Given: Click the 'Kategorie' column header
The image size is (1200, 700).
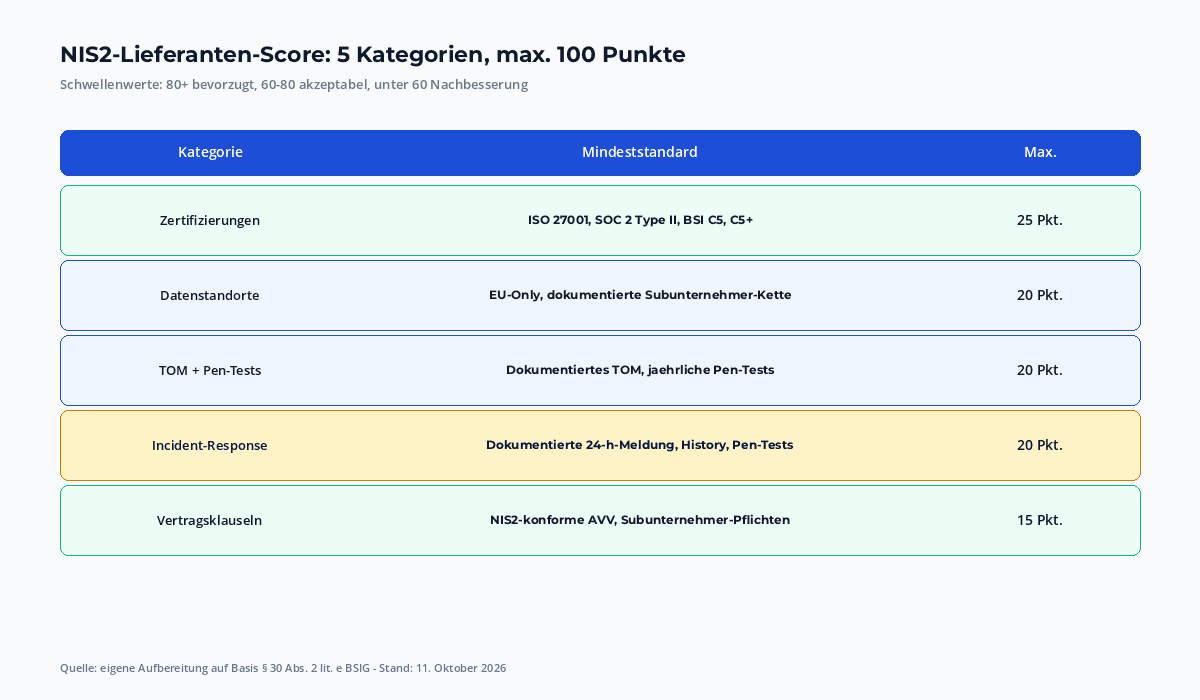Looking at the screenshot, I should coord(210,152).
